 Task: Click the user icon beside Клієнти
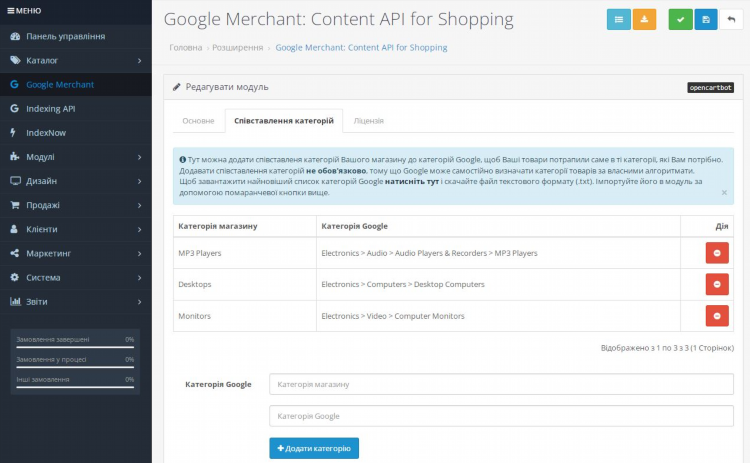(x=14, y=229)
